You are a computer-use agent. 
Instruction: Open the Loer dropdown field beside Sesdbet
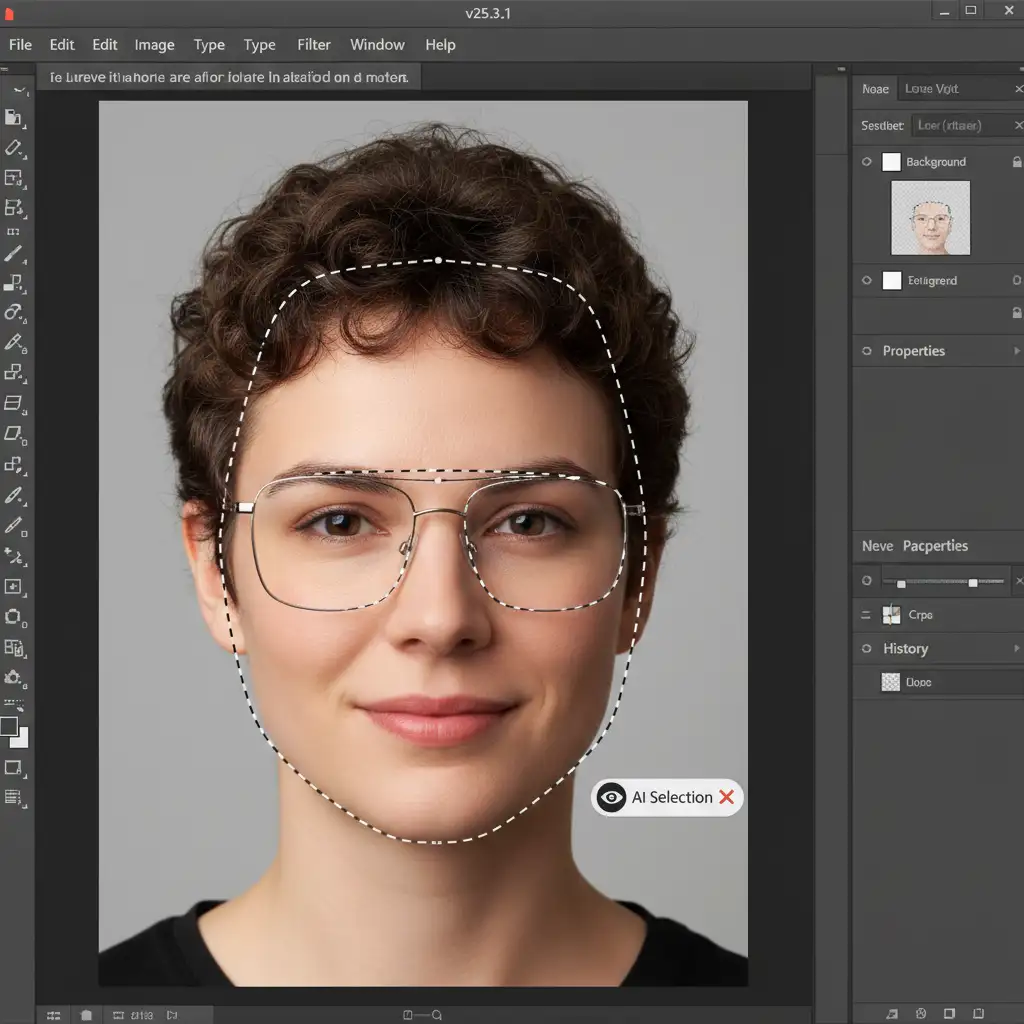[x=950, y=125]
